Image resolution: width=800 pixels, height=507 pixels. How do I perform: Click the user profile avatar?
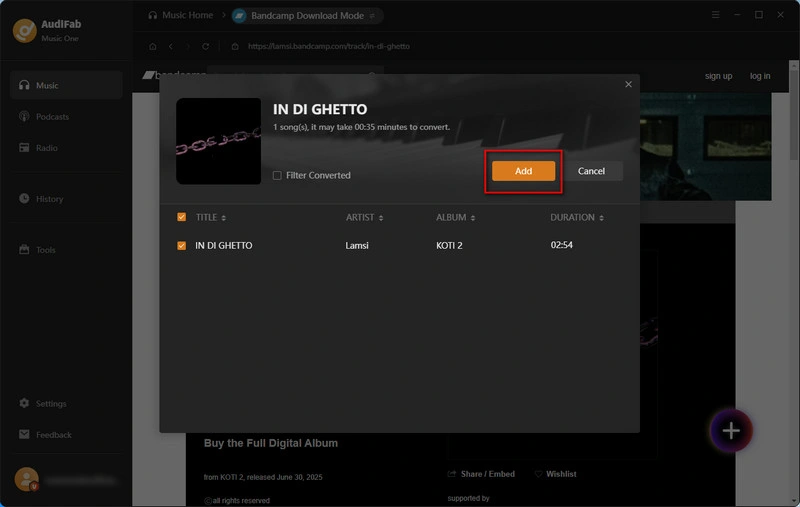coord(27,479)
